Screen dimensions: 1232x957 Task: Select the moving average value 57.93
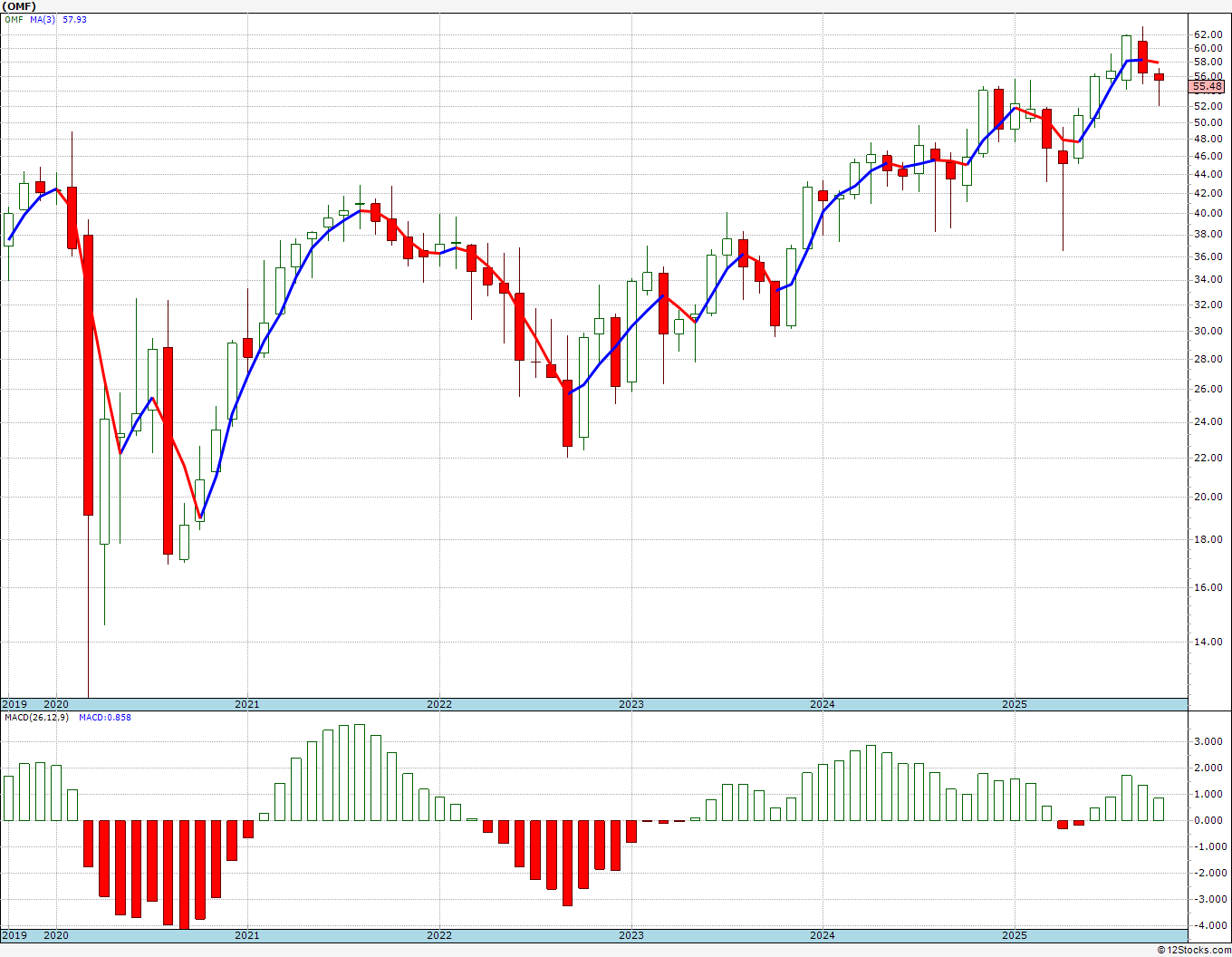point(74,19)
